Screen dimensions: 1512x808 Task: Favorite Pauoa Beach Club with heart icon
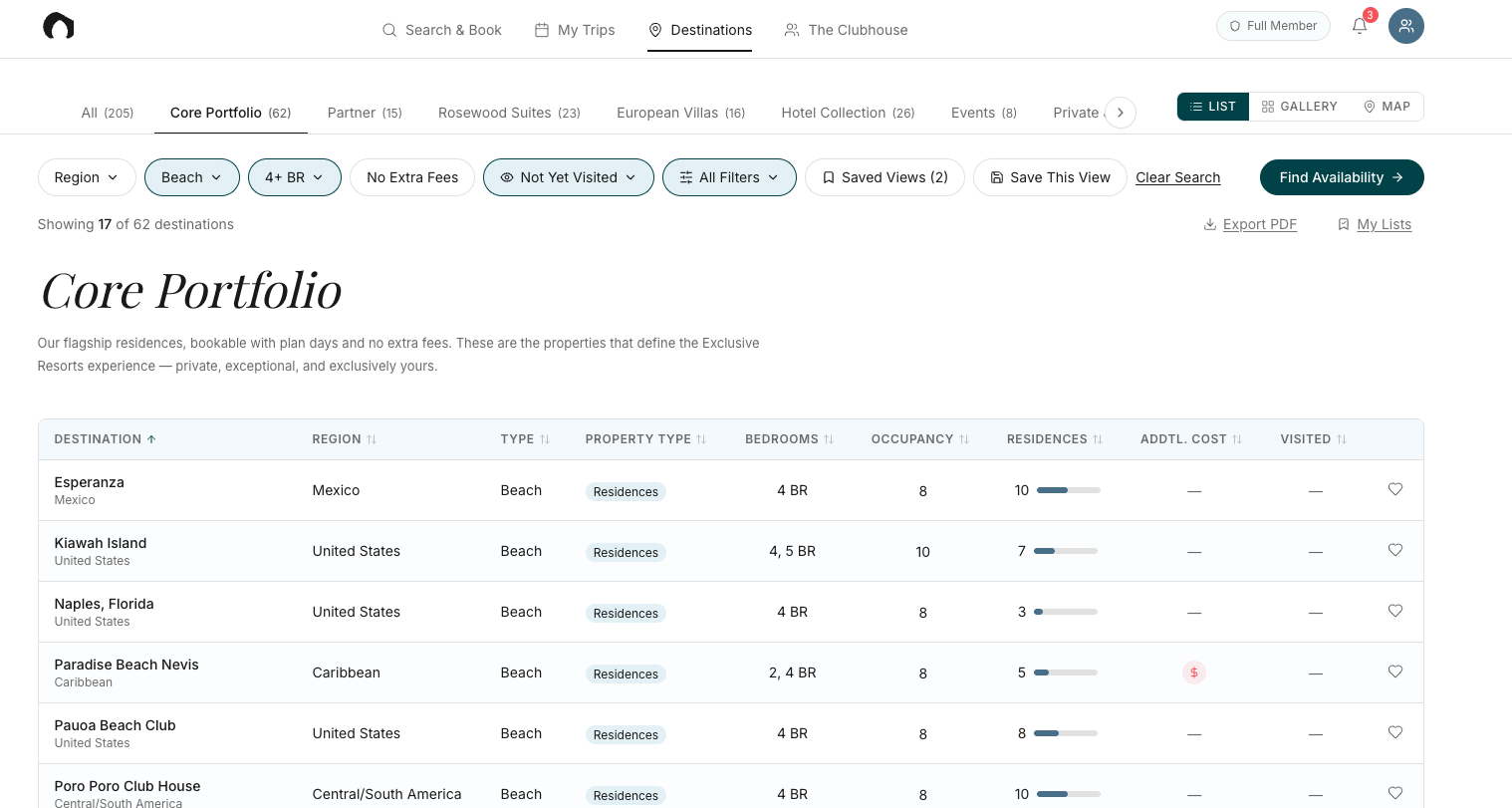pyautogui.click(x=1395, y=732)
